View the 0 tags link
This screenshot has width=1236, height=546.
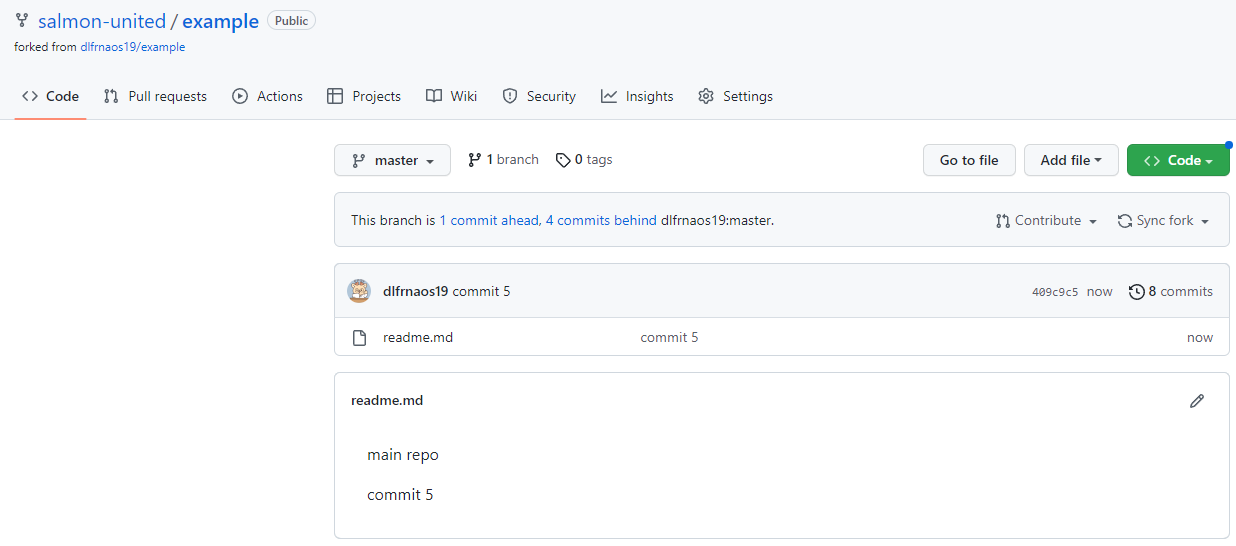pos(584,160)
